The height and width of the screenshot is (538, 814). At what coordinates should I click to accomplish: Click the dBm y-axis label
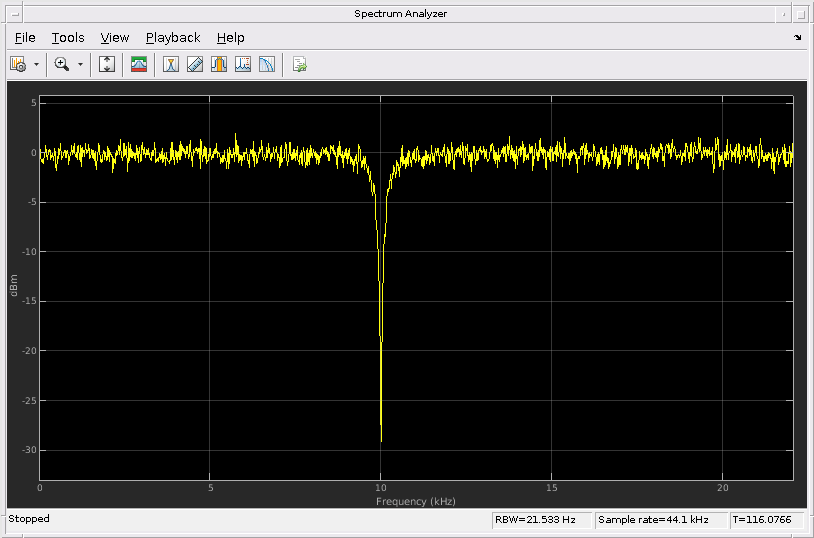point(14,286)
